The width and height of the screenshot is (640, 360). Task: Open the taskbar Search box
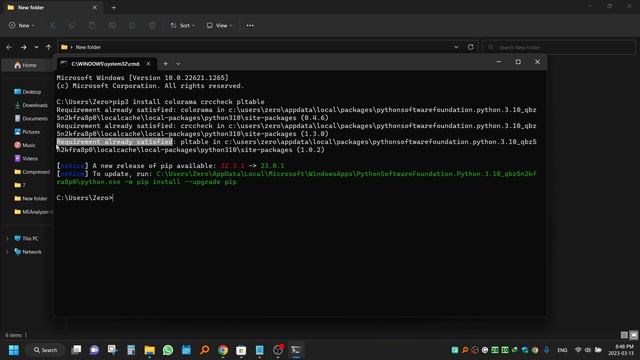point(46,350)
